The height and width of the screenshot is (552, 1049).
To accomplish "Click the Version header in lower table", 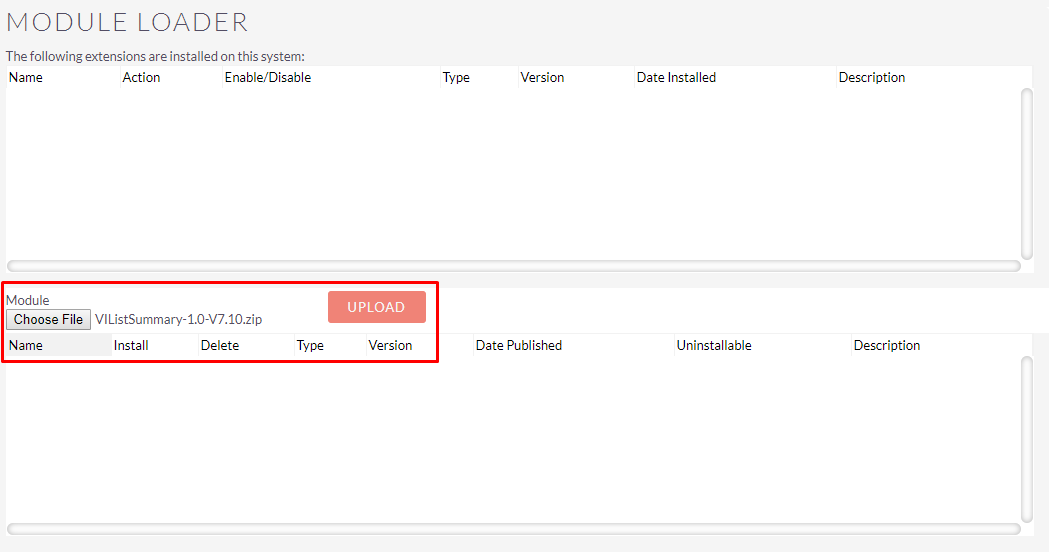I will pyautogui.click(x=391, y=345).
